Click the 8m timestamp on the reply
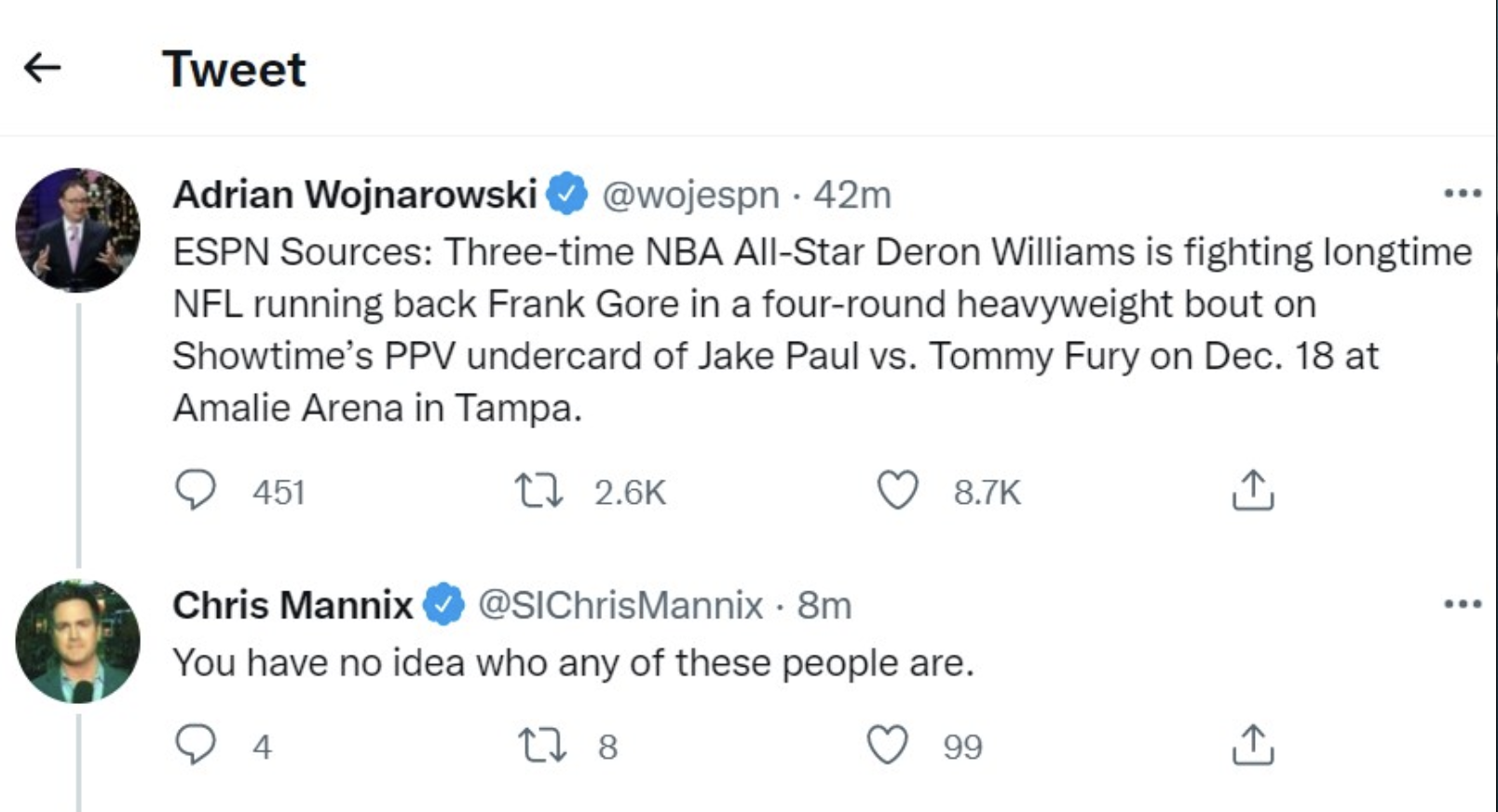1498x812 pixels. [824, 605]
